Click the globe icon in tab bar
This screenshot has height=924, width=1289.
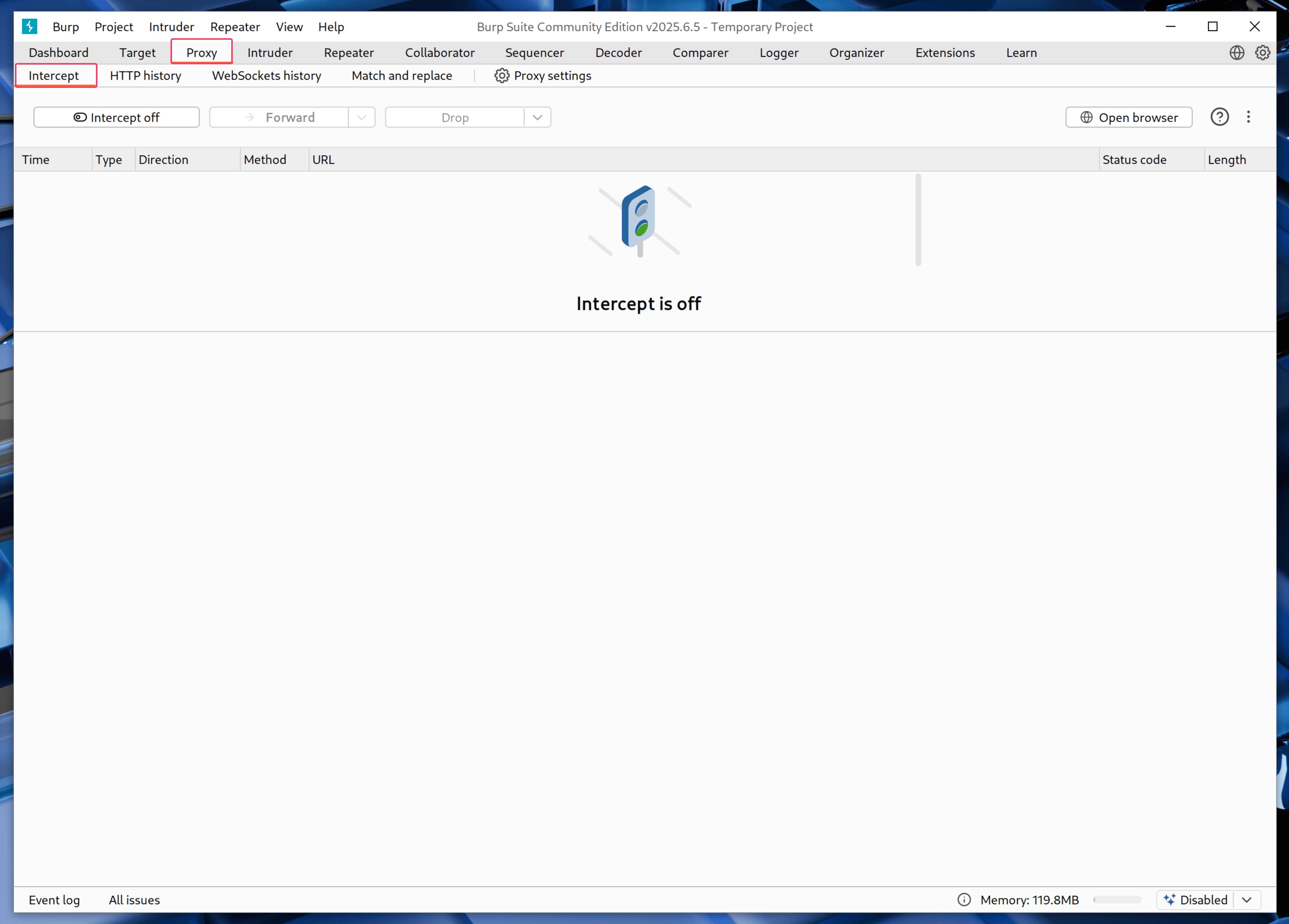tap(1237, 53)
